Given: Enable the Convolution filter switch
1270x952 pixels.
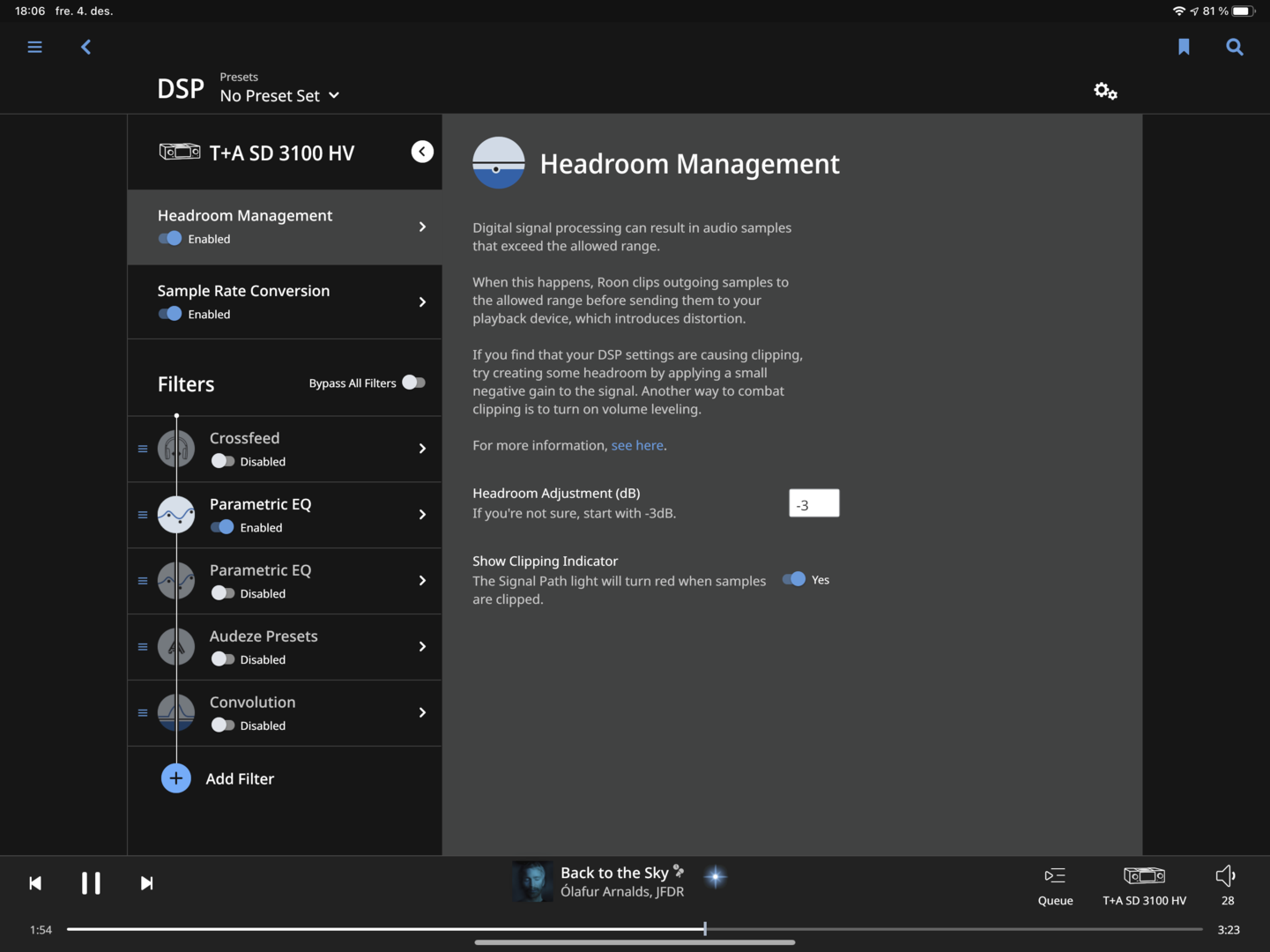Looking at the screenshot, I should [223, 725].
